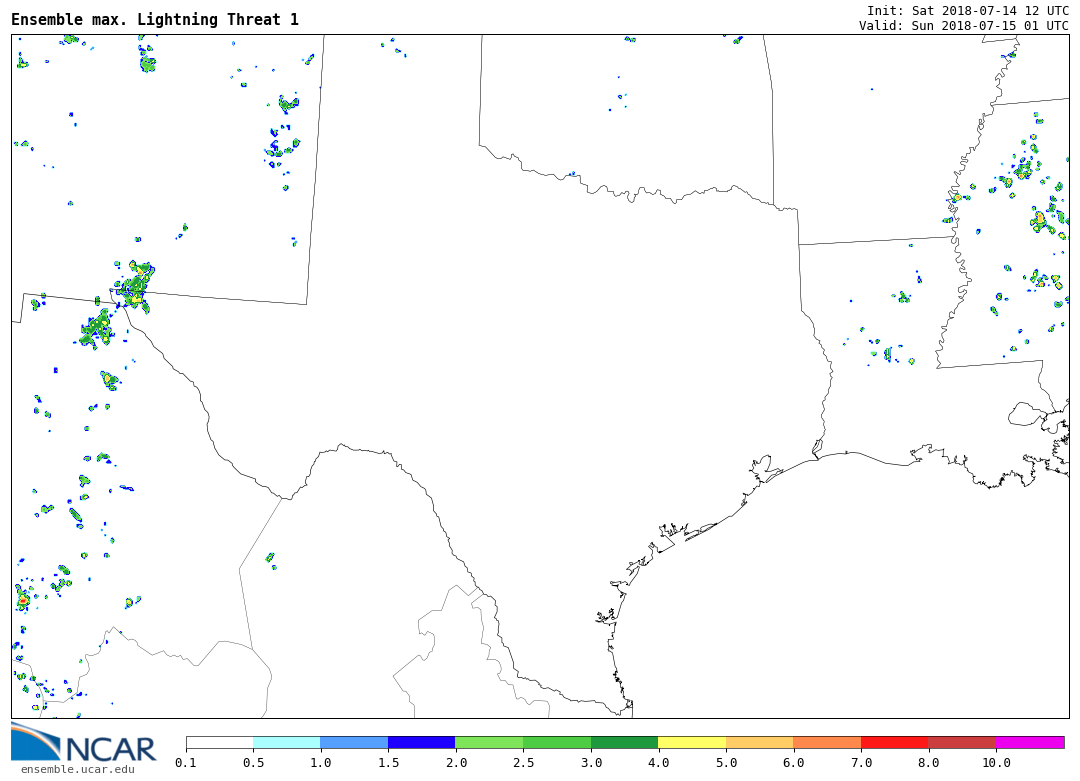
Task: Click the NCAR logo
Action: [84, 743]
